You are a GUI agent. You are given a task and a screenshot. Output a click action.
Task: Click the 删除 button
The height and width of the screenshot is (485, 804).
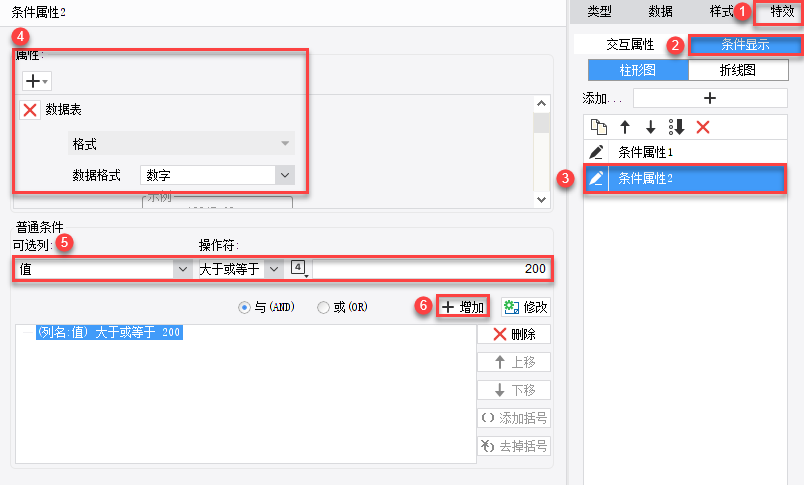click(514, 334)
